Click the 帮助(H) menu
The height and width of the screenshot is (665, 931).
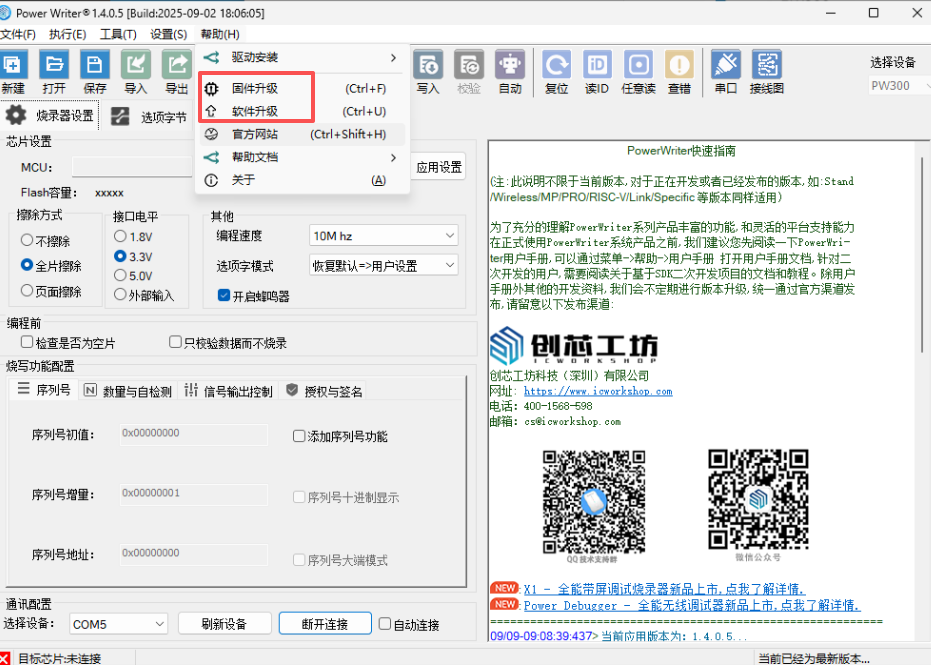click(220, 34)
